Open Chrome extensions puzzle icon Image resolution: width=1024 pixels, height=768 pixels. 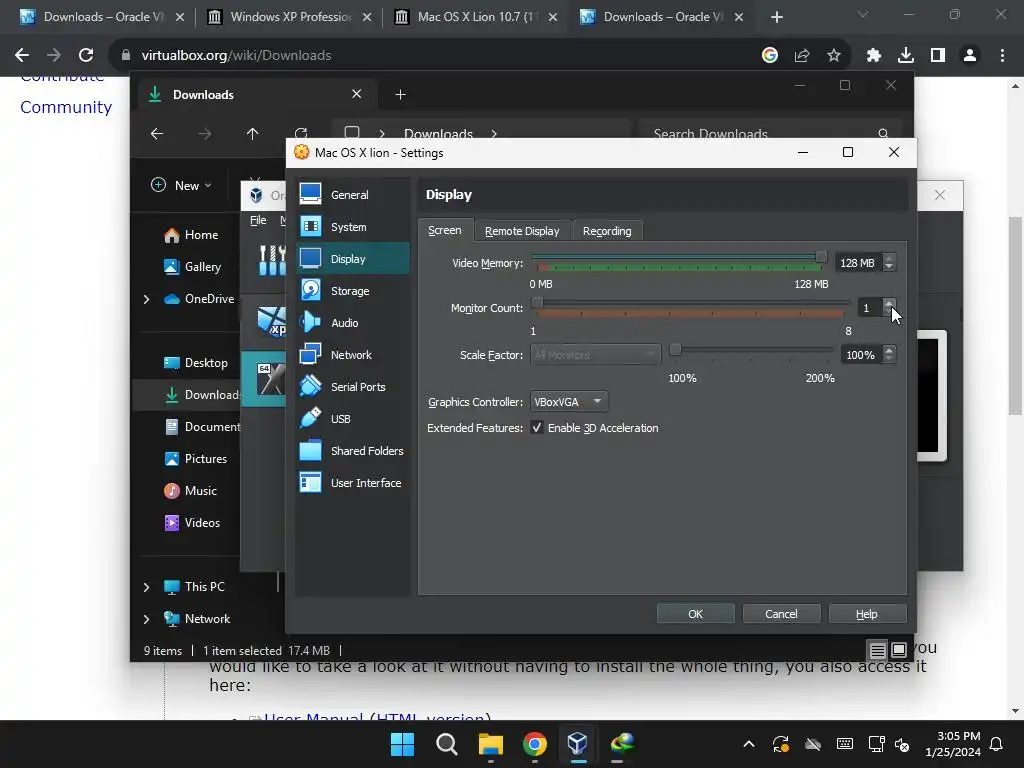874,56
